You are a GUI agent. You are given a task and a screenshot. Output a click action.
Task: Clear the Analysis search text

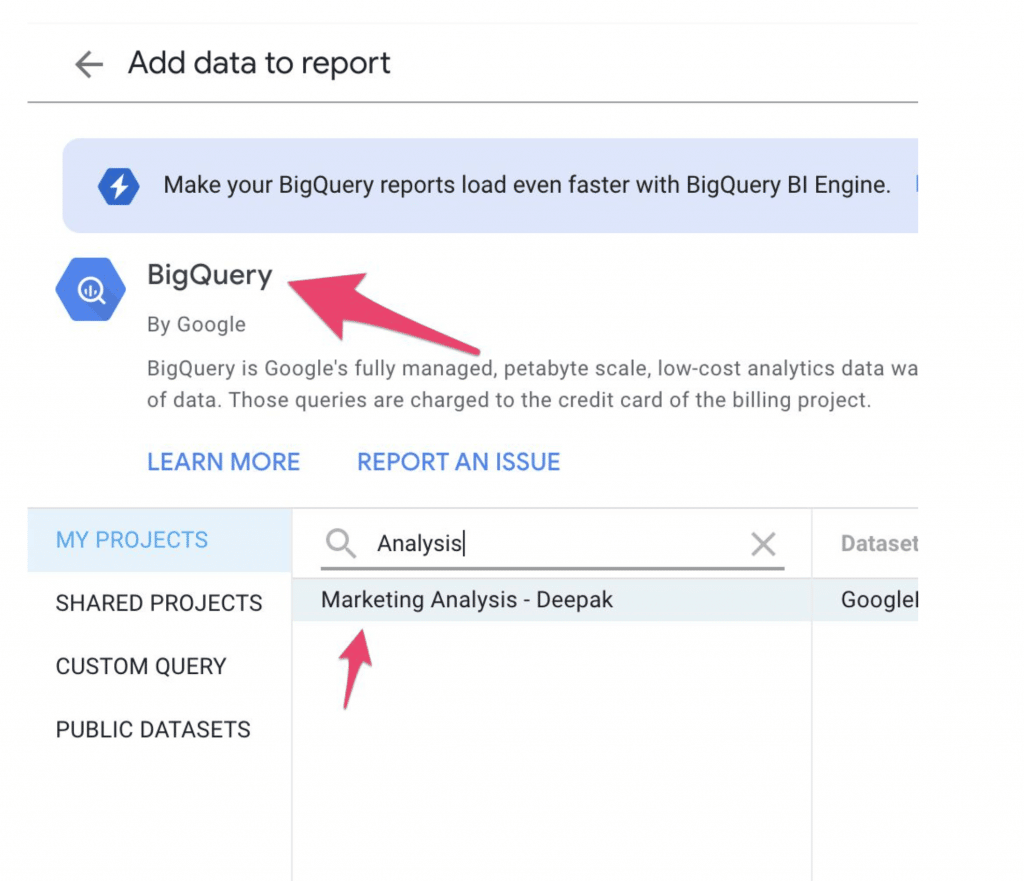point(763,543)
